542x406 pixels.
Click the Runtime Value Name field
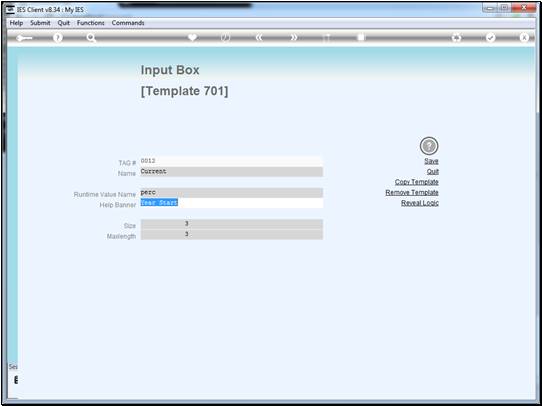232,193
